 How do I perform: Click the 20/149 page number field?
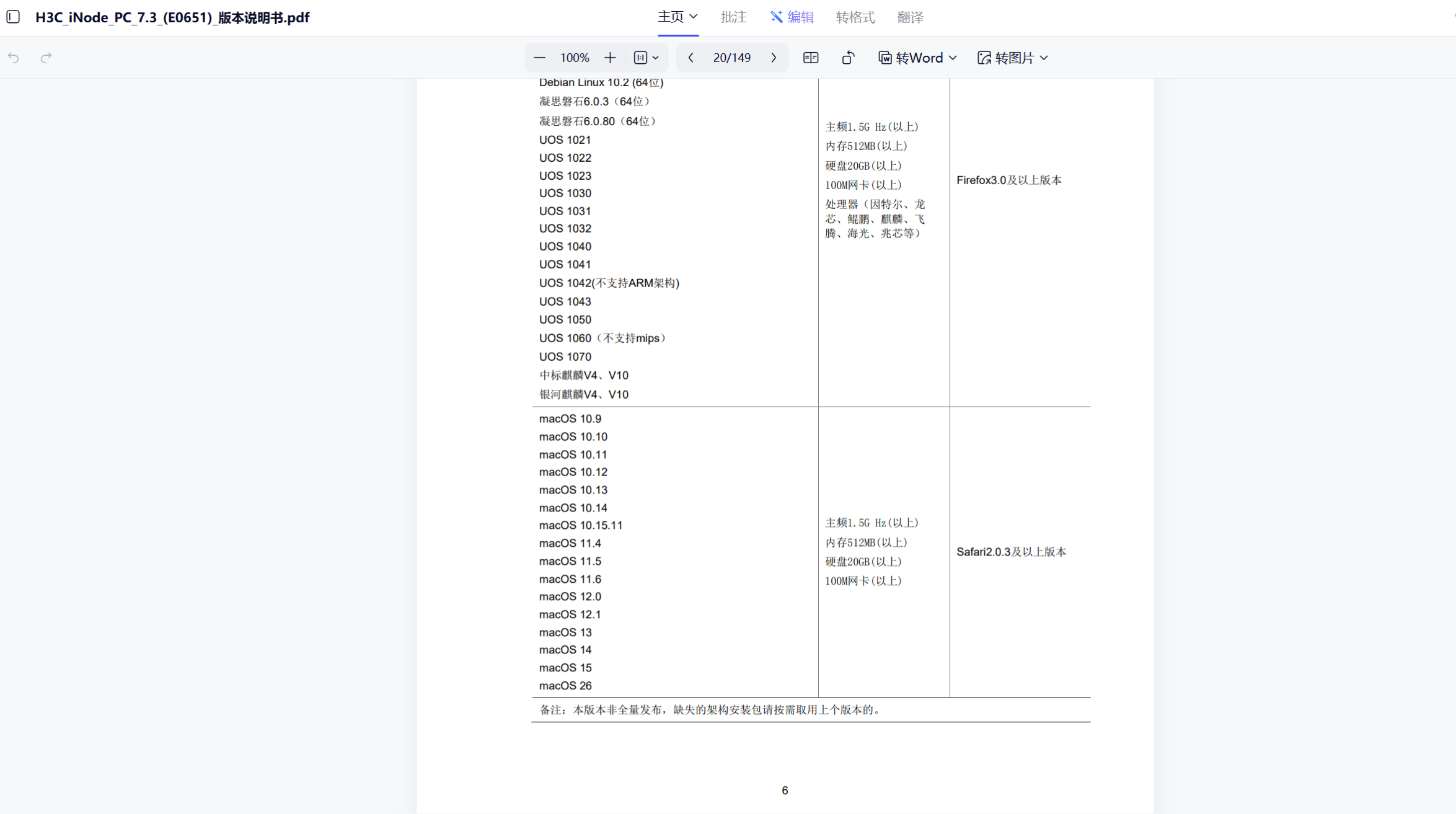click(x=731, y=58)
